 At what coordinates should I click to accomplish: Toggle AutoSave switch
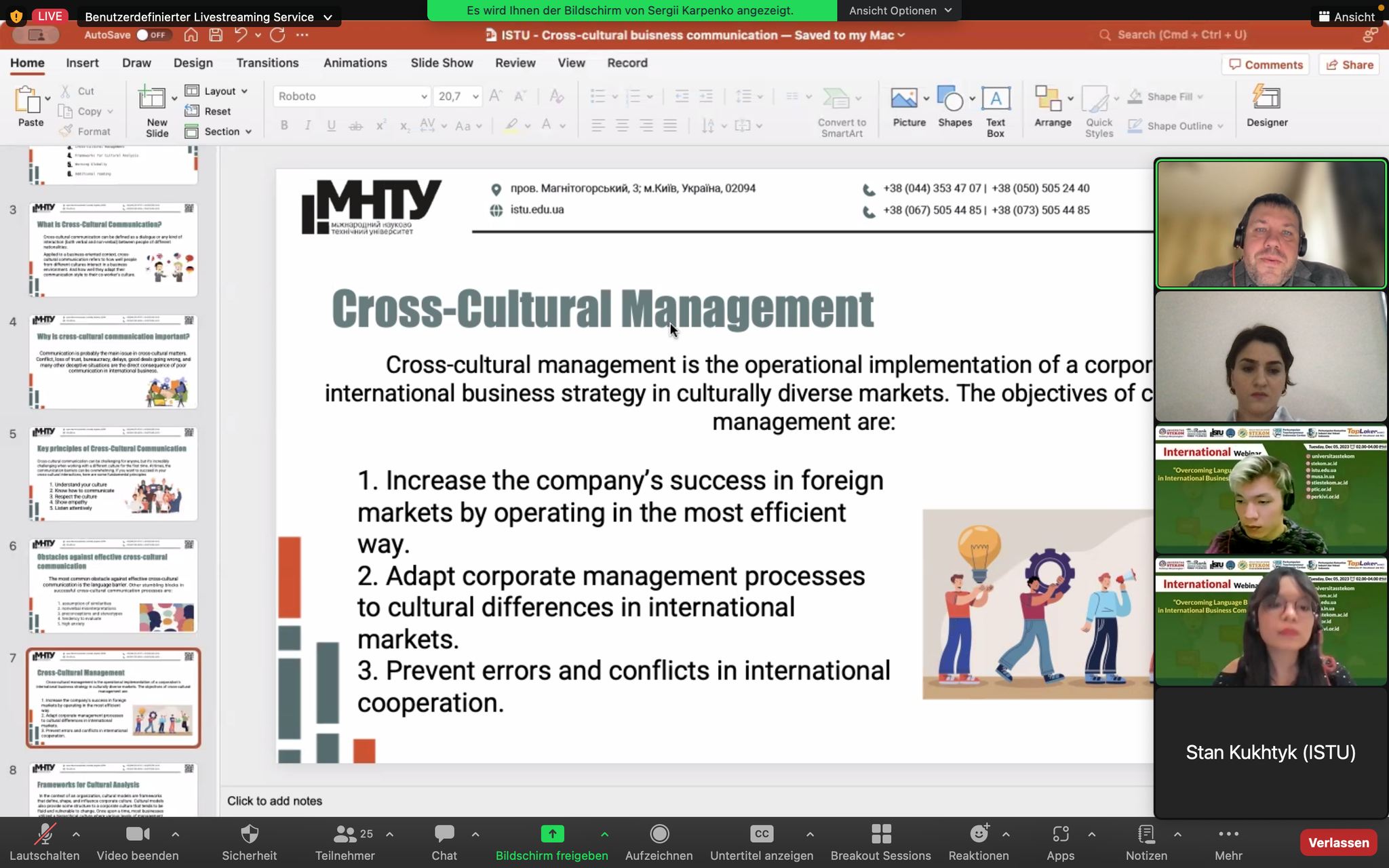152,35
